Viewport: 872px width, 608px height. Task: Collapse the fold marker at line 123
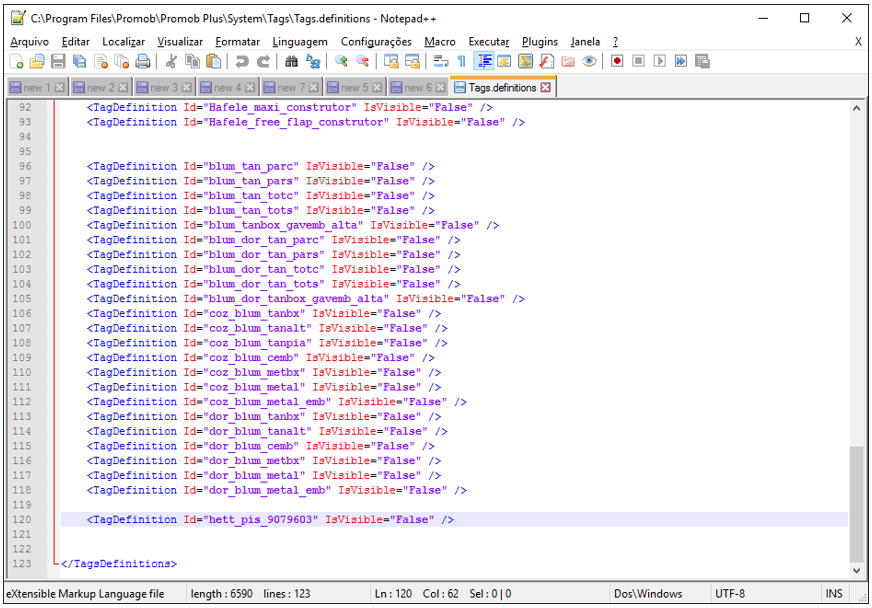(x=55, y=564)
